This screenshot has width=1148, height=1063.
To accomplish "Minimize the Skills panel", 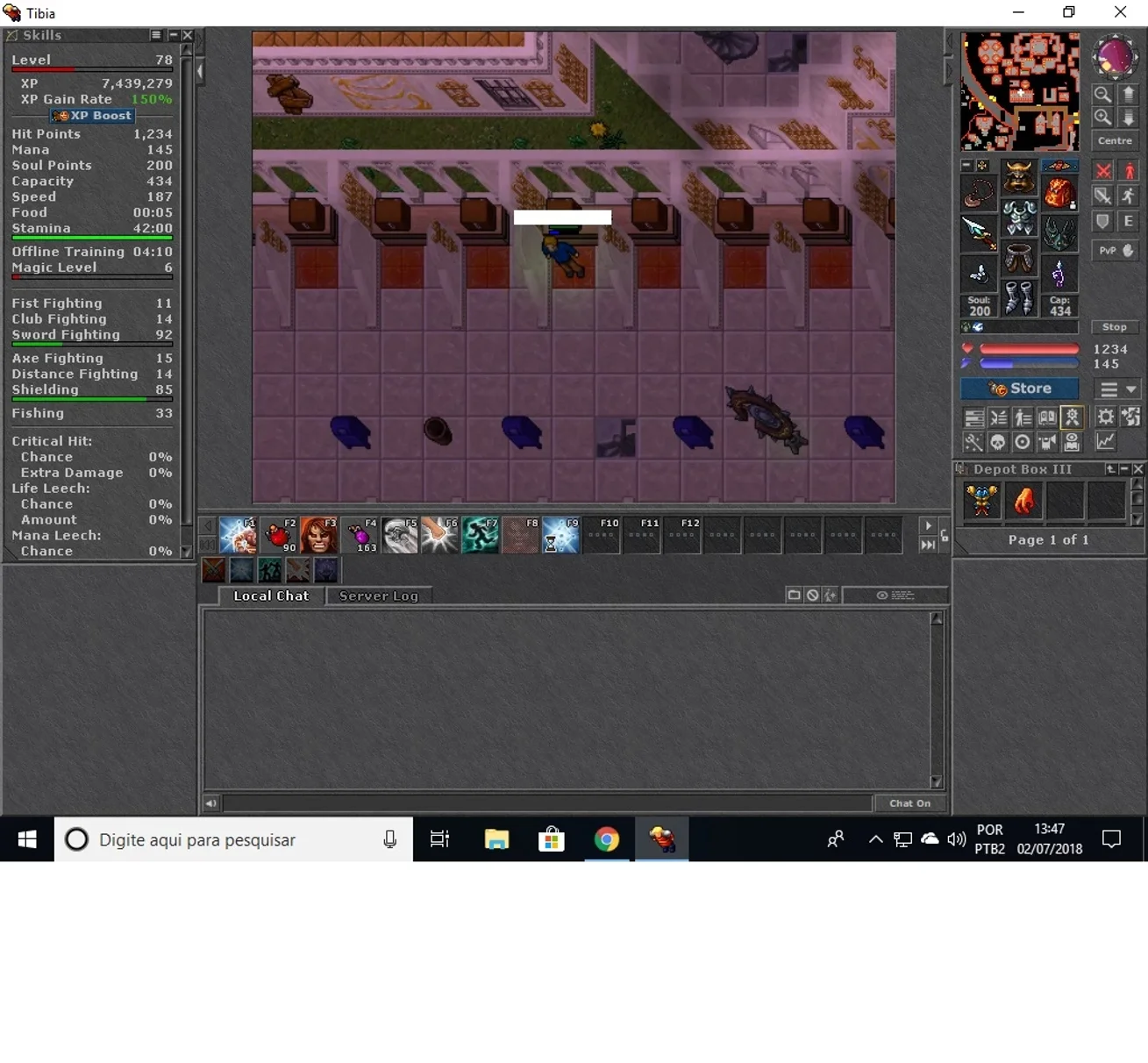I will pos(173,35).
